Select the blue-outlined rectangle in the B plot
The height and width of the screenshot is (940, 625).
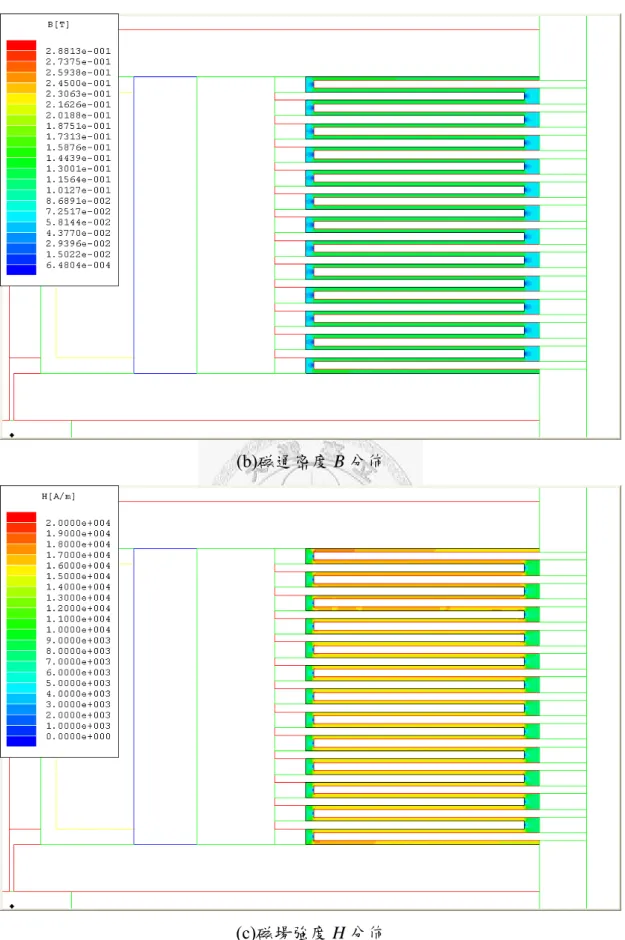(165, 225)
